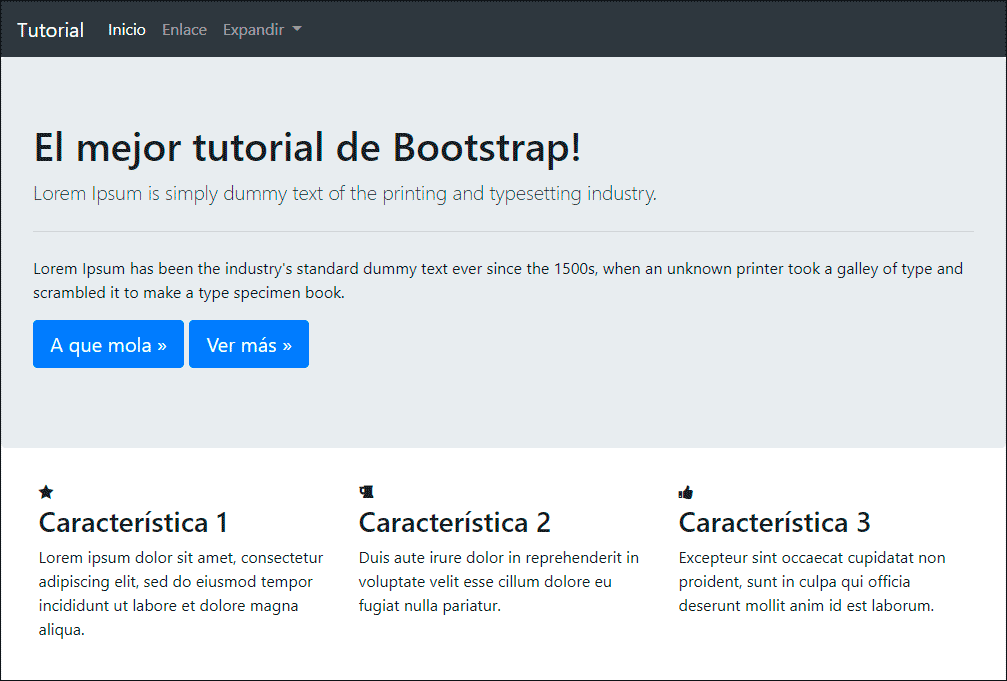1007x681 pixels.
Task: Click the Tutorial brand link
Action: pos(50,30)
